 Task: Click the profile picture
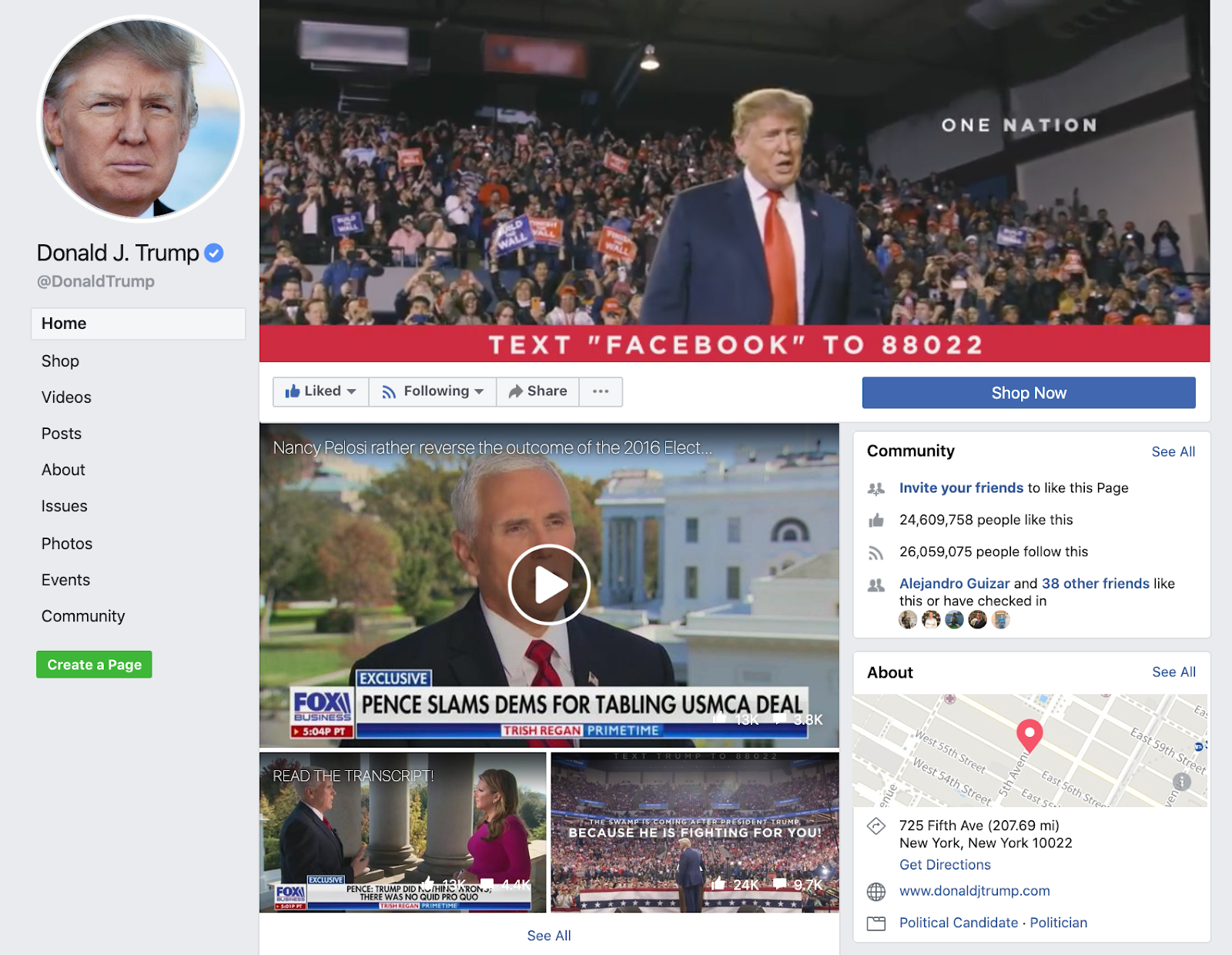141,119
